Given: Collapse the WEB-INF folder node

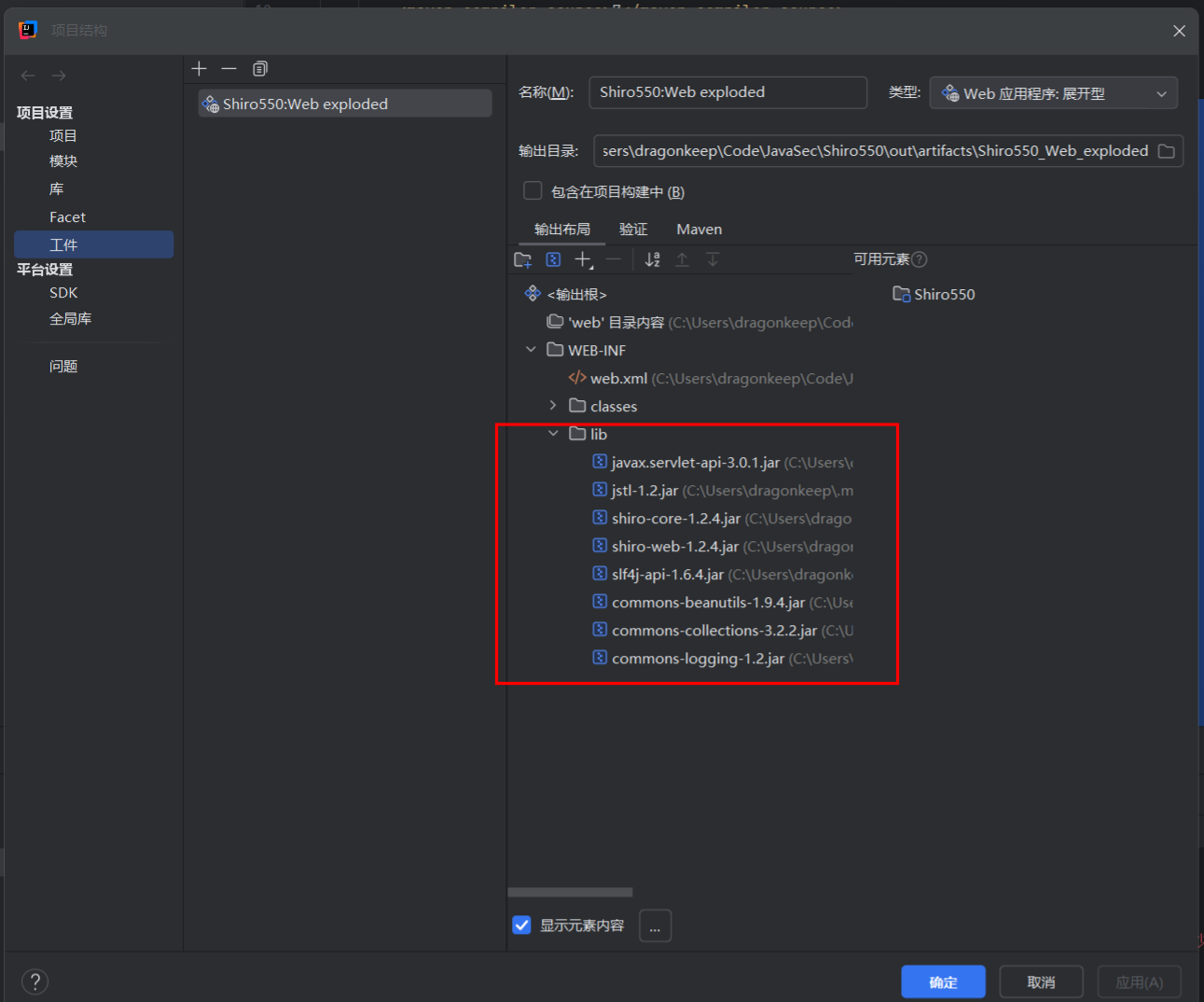Looking at the screenshot, I should [x=531, y=350].
